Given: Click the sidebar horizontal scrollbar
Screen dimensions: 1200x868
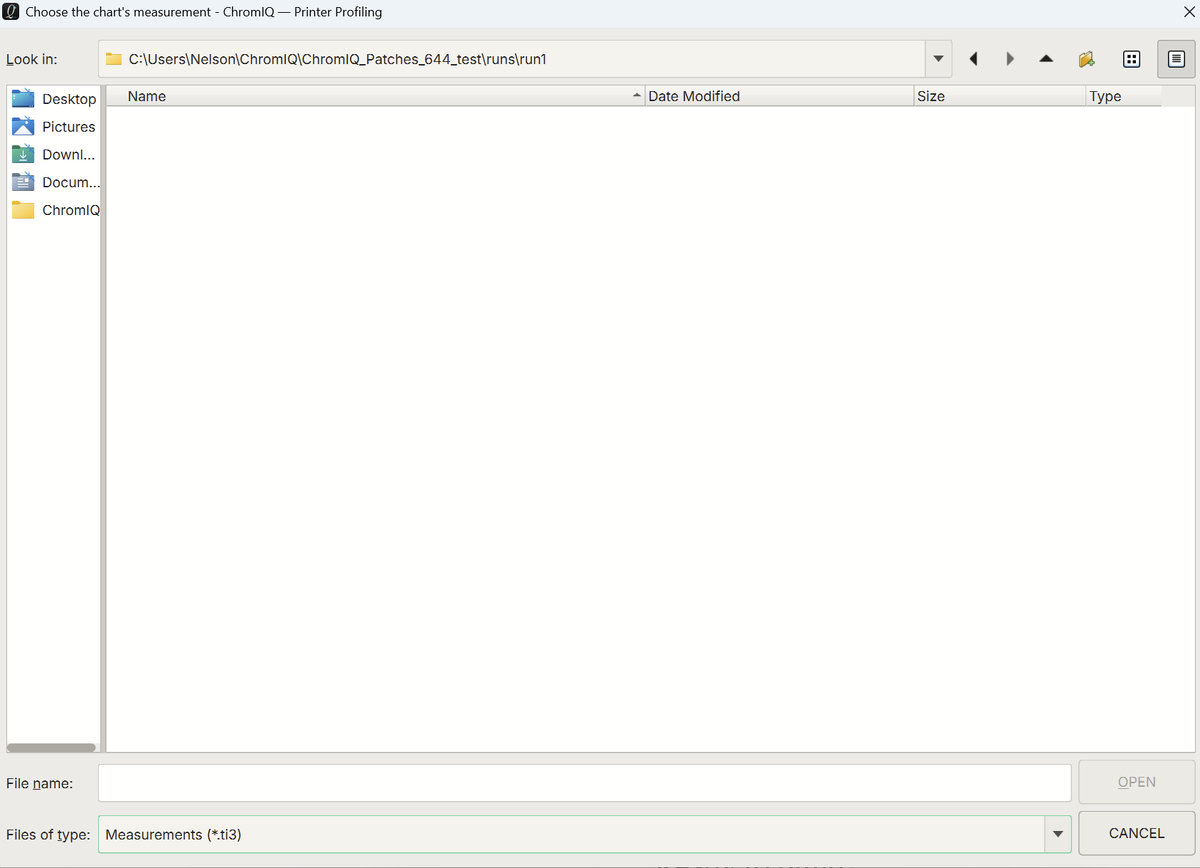Looking at the screenshot, I should click(x=52, y=747).
